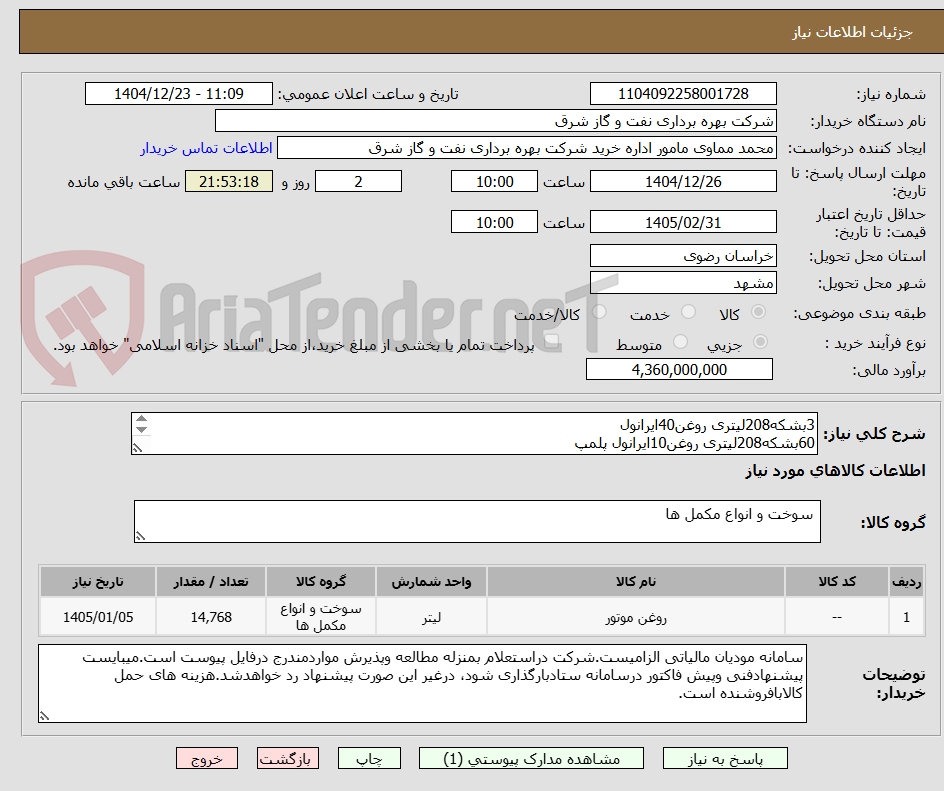The width and height of the screenshot is (944, 791).
Task: Click the جزئیات اطلاعات نیاز page title
Action: pos(852,32)
